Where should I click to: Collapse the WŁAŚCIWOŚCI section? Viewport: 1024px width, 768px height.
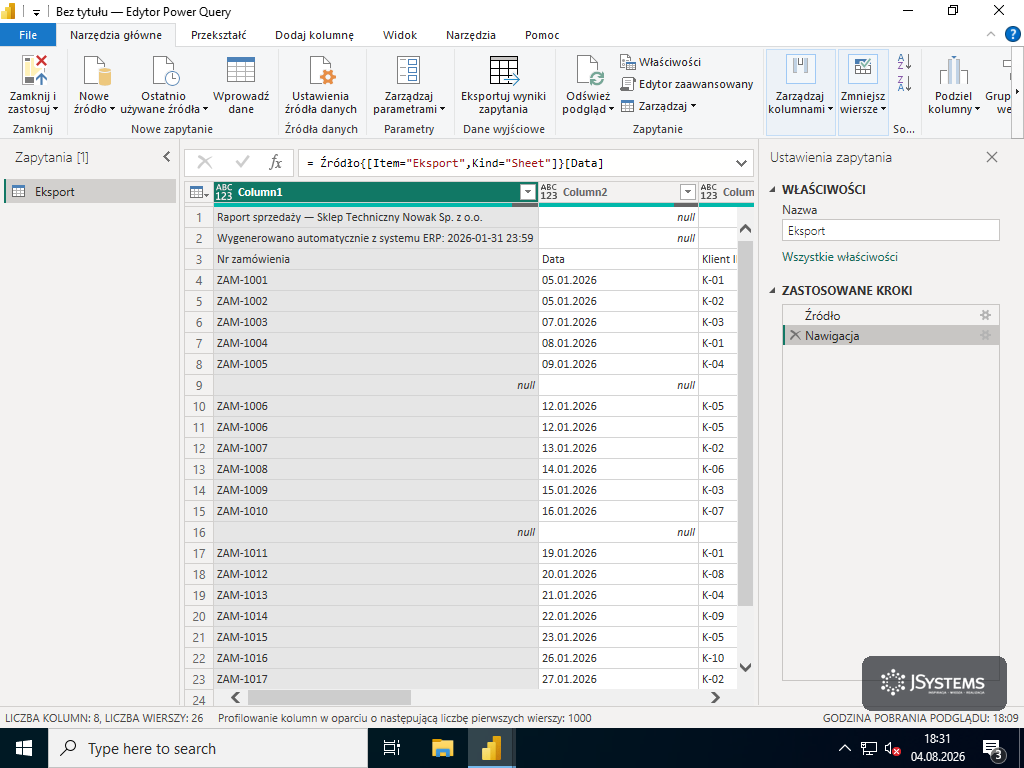pos(773,189)
